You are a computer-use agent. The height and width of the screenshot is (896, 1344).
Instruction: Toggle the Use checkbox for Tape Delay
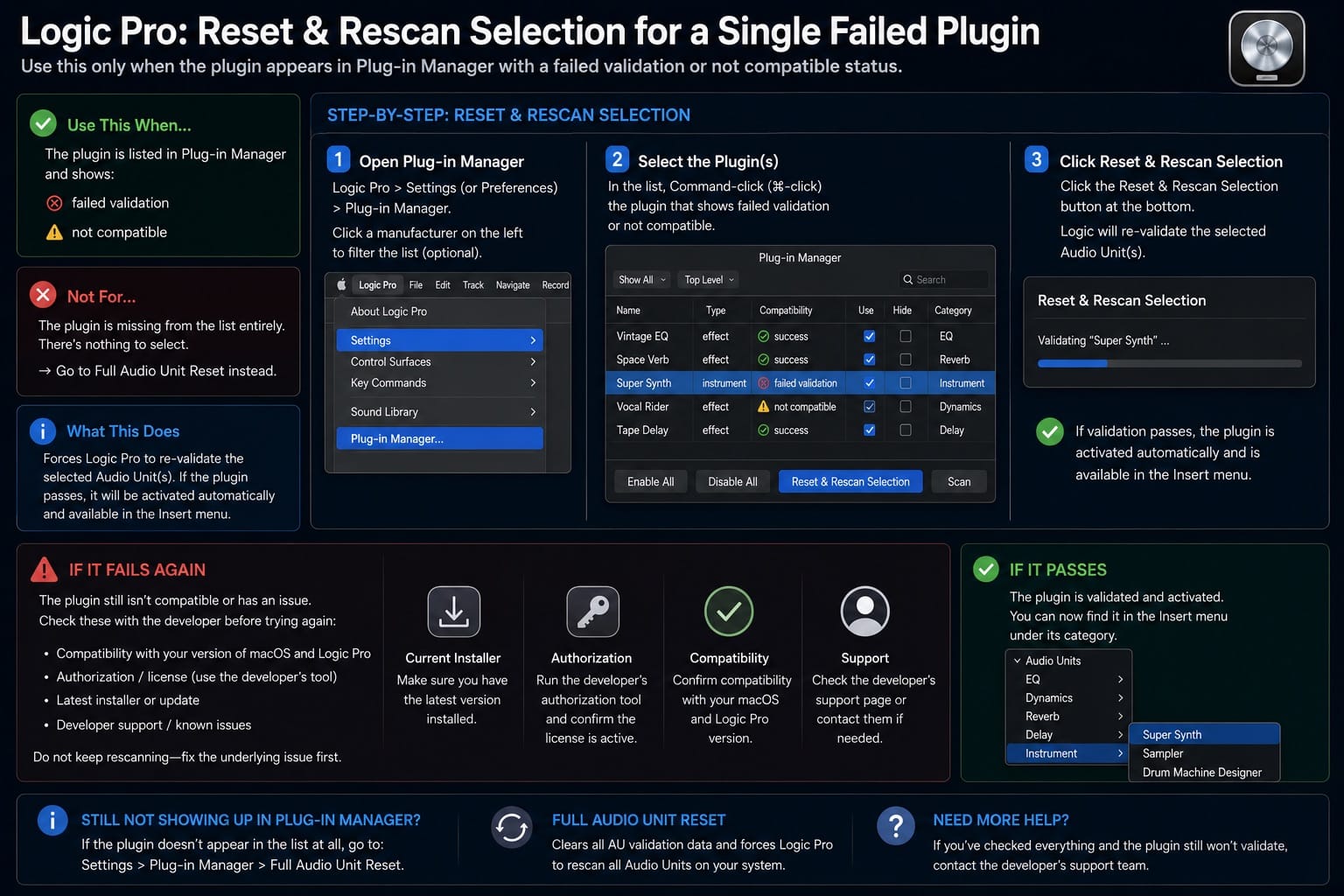[x=869, y=430]
